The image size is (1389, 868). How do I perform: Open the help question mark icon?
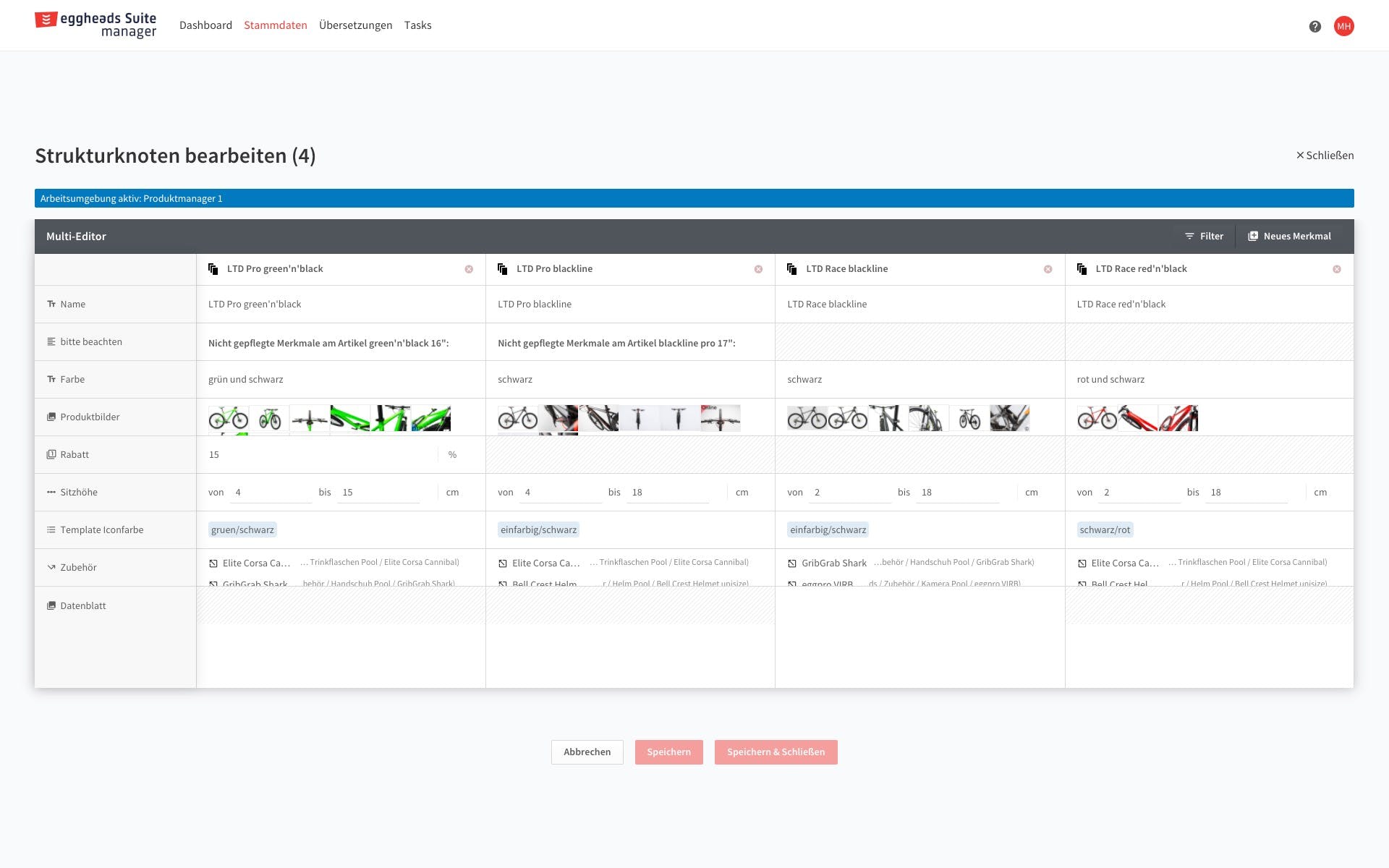[x=1314, y=26]
